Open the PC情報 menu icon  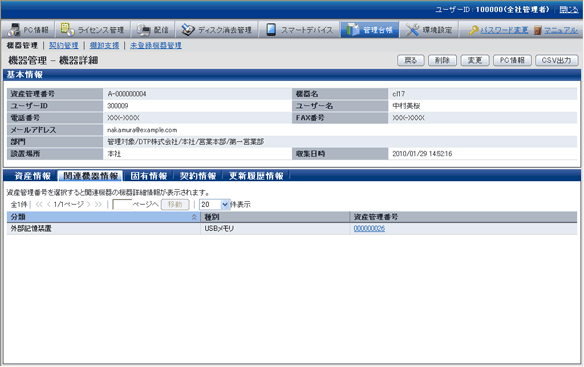(14, 29)
